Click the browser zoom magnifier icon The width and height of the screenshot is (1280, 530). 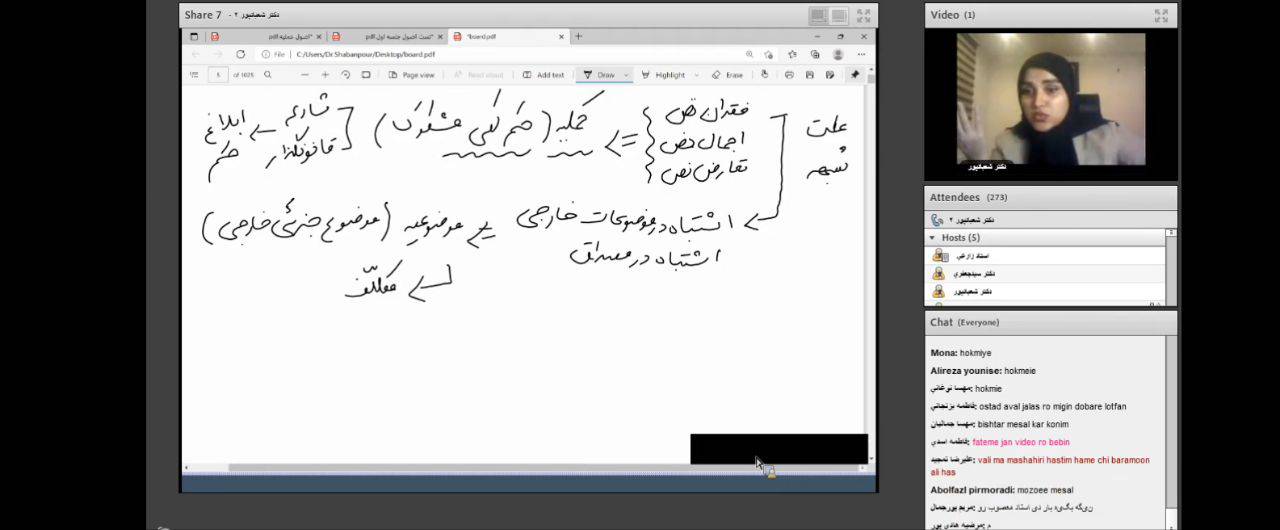(749, 54)
